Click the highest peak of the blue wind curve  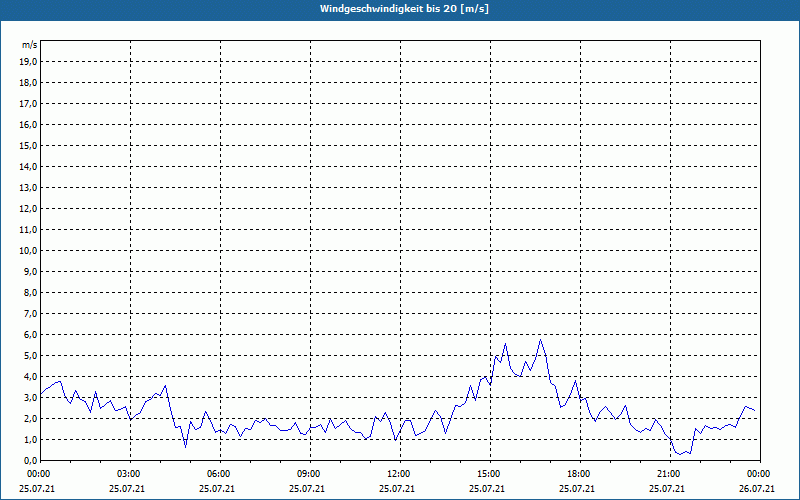540,340
